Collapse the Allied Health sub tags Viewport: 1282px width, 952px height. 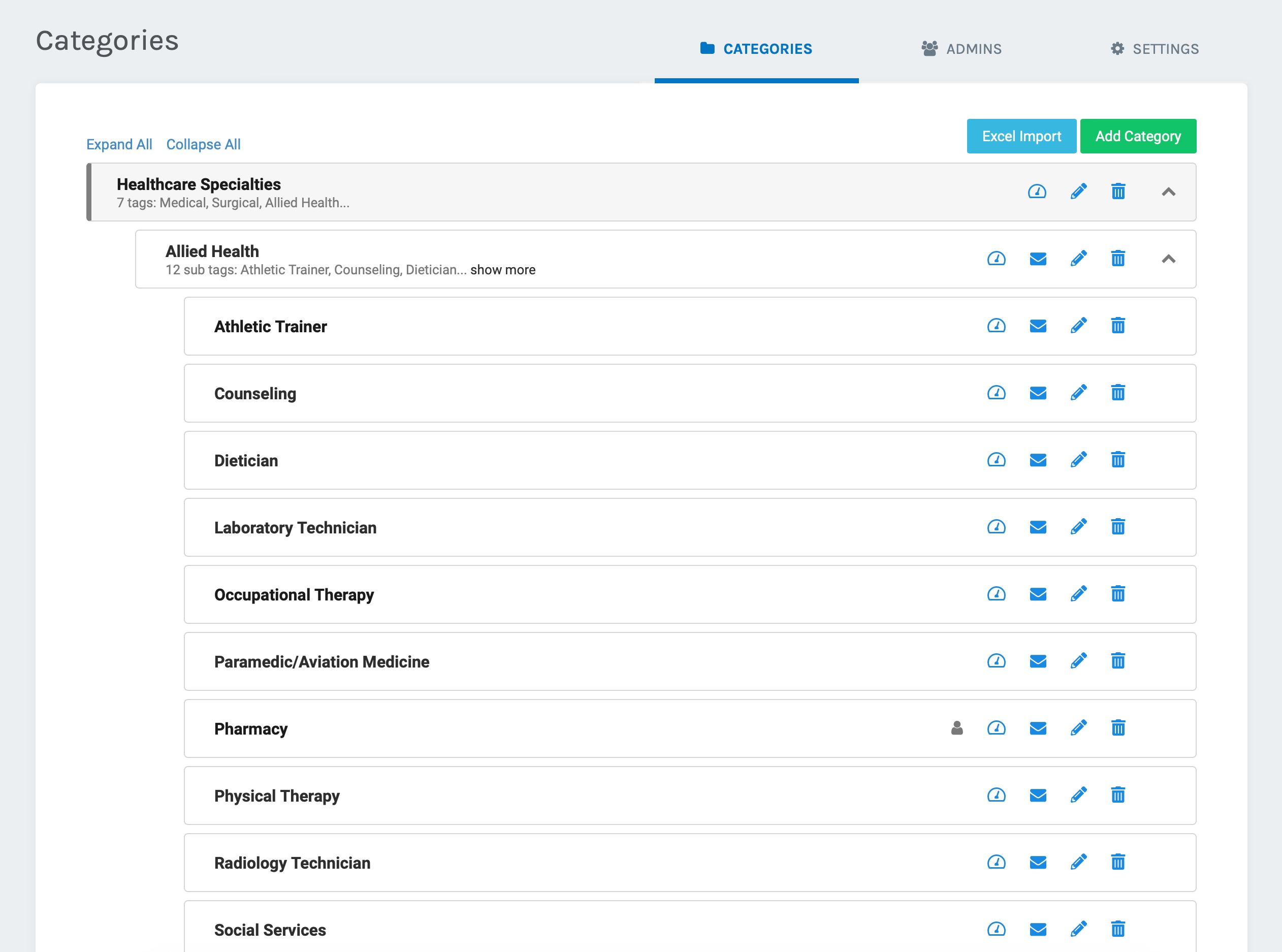[x=1168, y=259]
